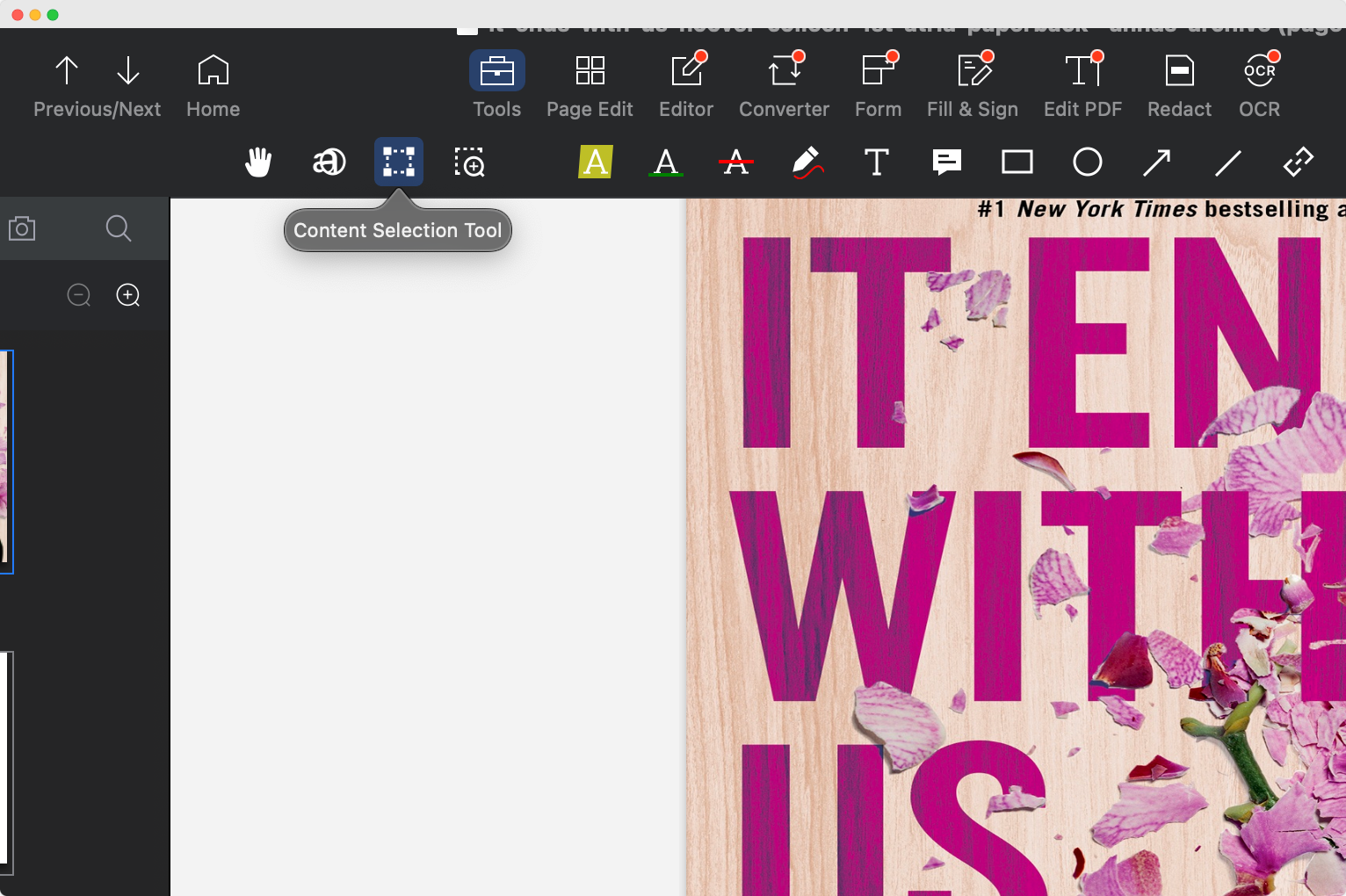Open the Home screen
The image size is (1346, 896).
(x=213, y=85)
